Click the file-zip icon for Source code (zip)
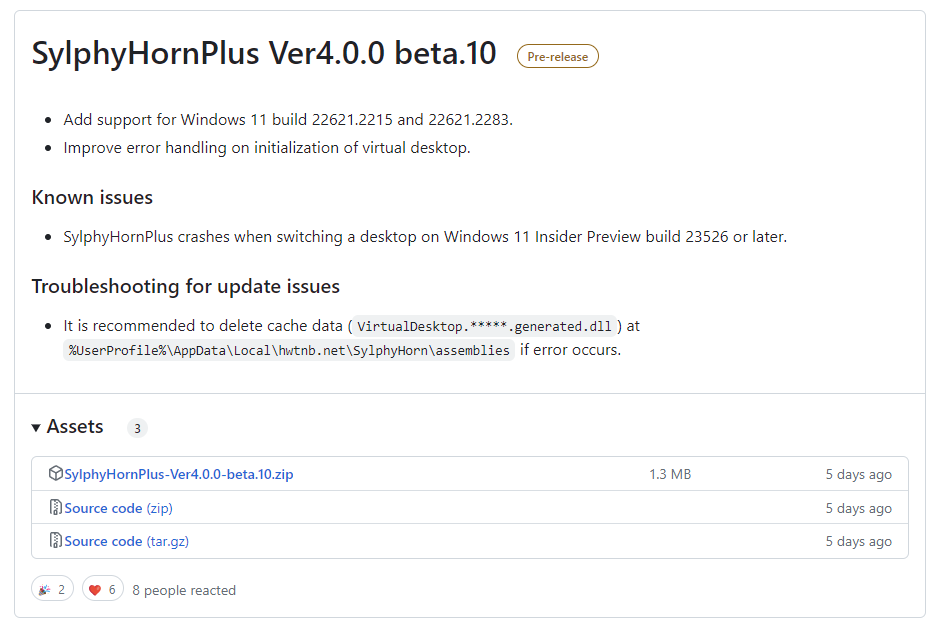This screenshot has width=936, height=633. coord(56,508)
